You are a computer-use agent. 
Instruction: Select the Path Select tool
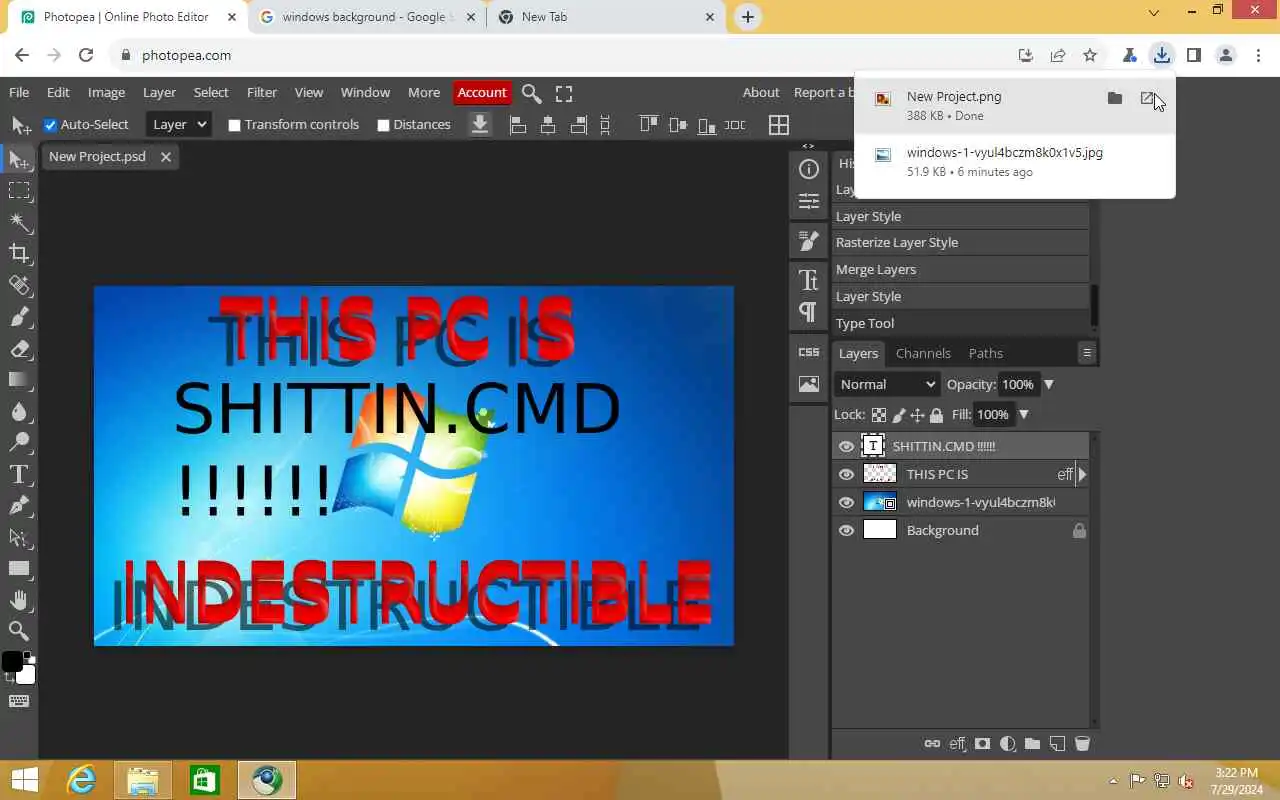(19, 538)
